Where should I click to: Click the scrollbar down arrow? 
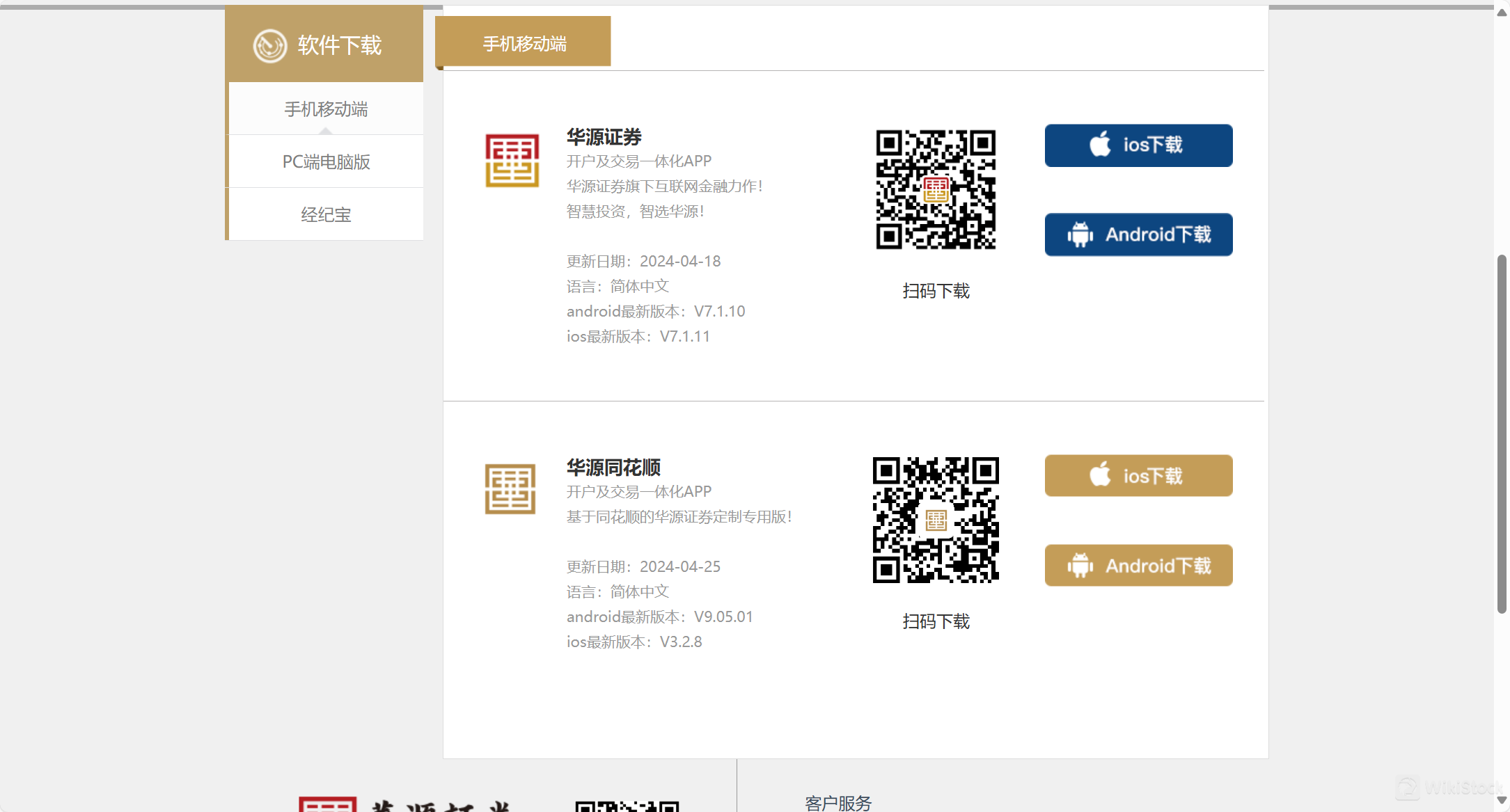[x=1502, y=801]
